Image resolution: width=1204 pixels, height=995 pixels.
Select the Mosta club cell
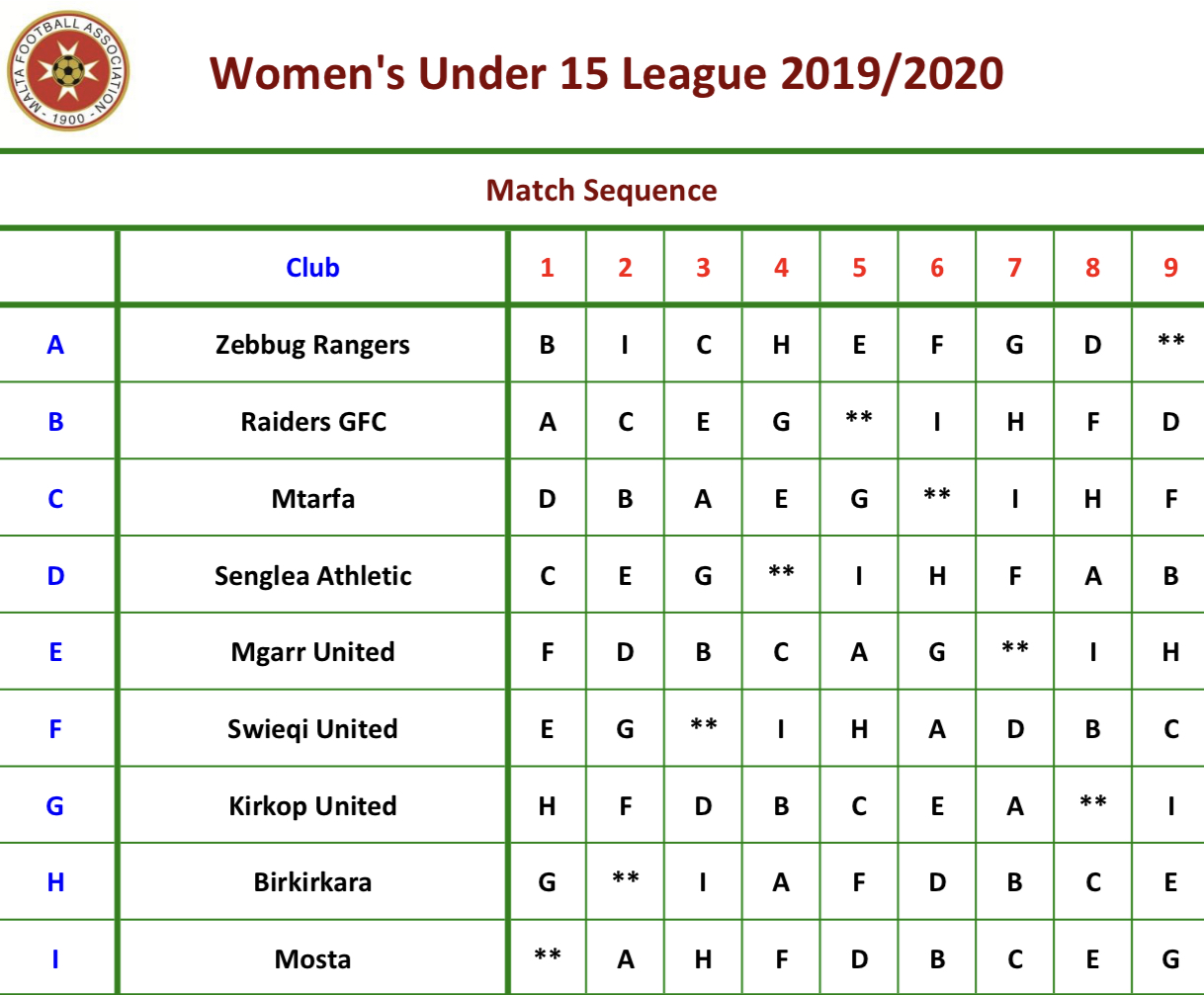point(312,959)
